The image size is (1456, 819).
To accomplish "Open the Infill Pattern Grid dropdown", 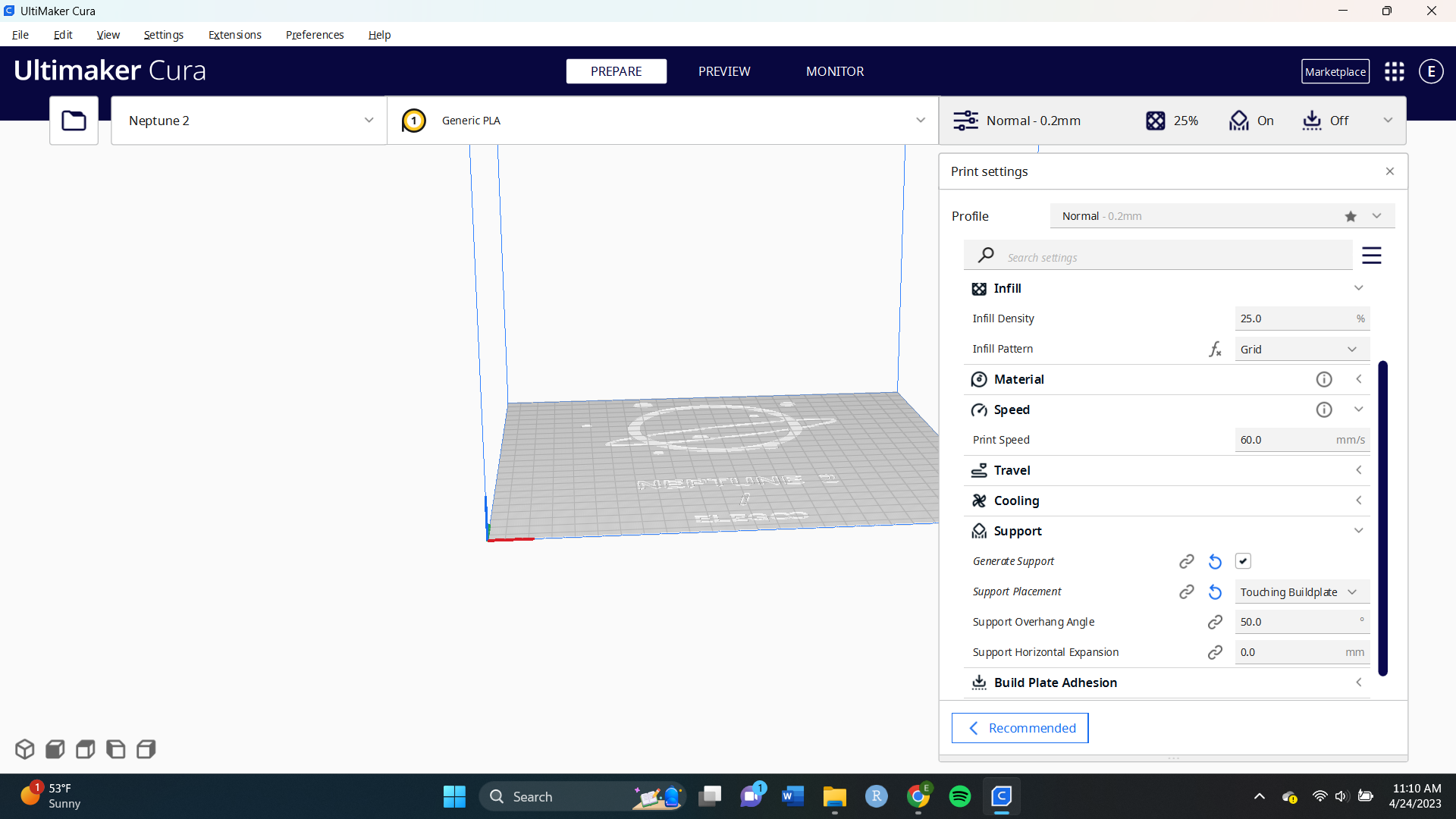I will (x=1301, y=349).
